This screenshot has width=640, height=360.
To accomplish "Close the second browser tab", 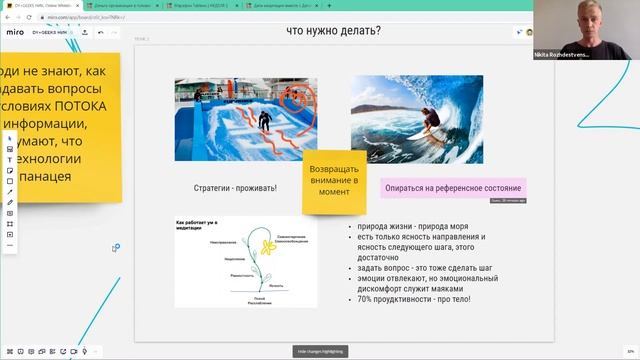I will pos(157,6).
